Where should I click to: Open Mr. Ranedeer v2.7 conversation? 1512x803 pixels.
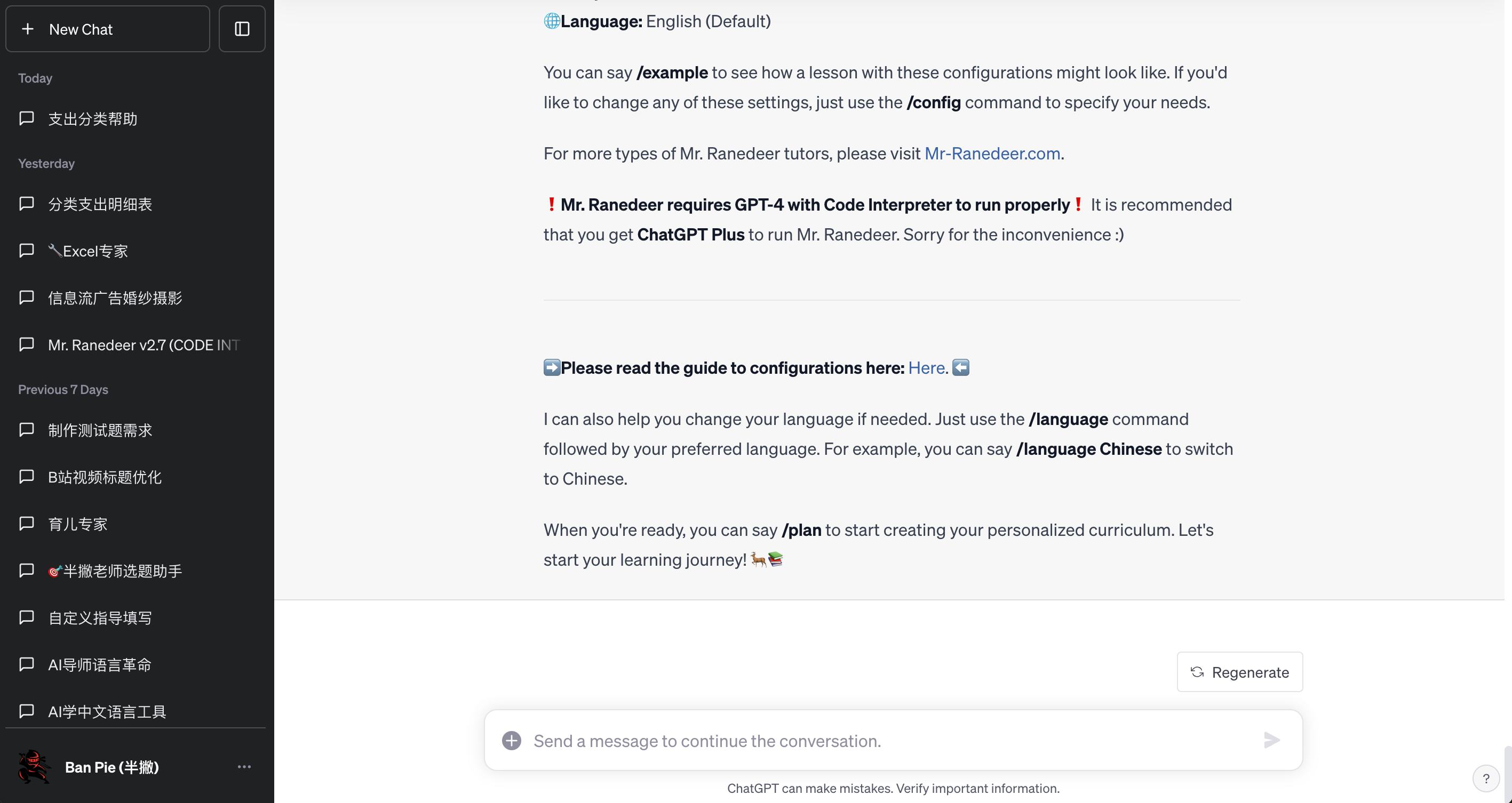coord(144,345)
